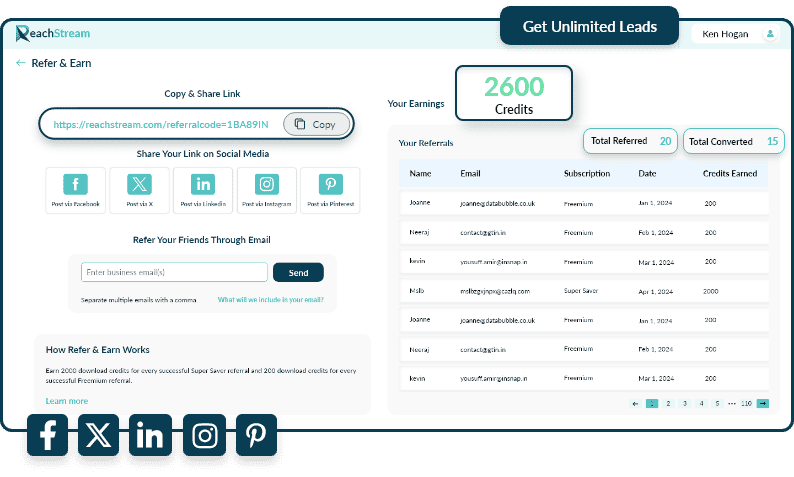Viewport: 794px width, 477px height.
Task: Select pagination page 5
Action: pyautogui.click(x=717, y=404)
